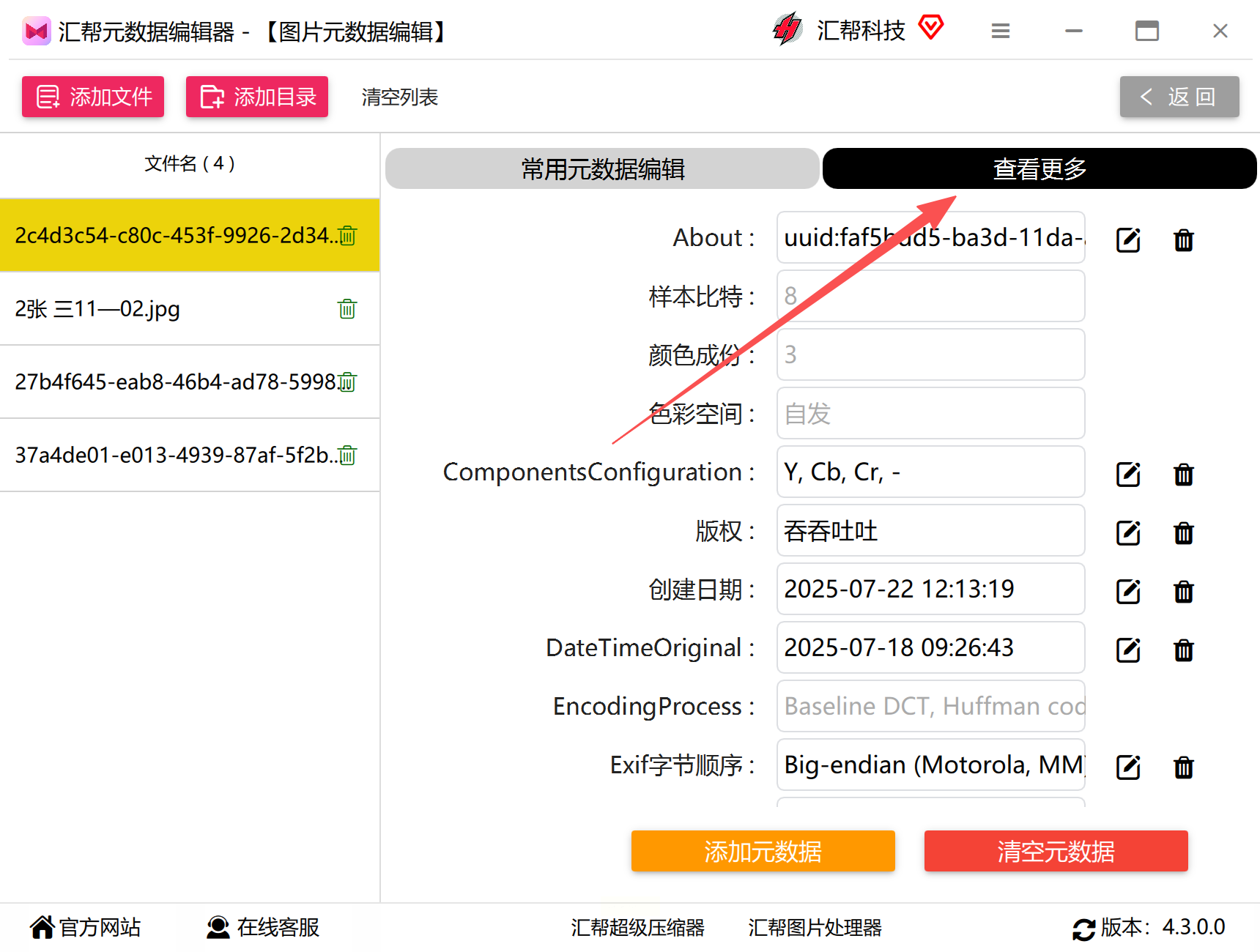Select the file 2张 三11—02.jpg

190,308
